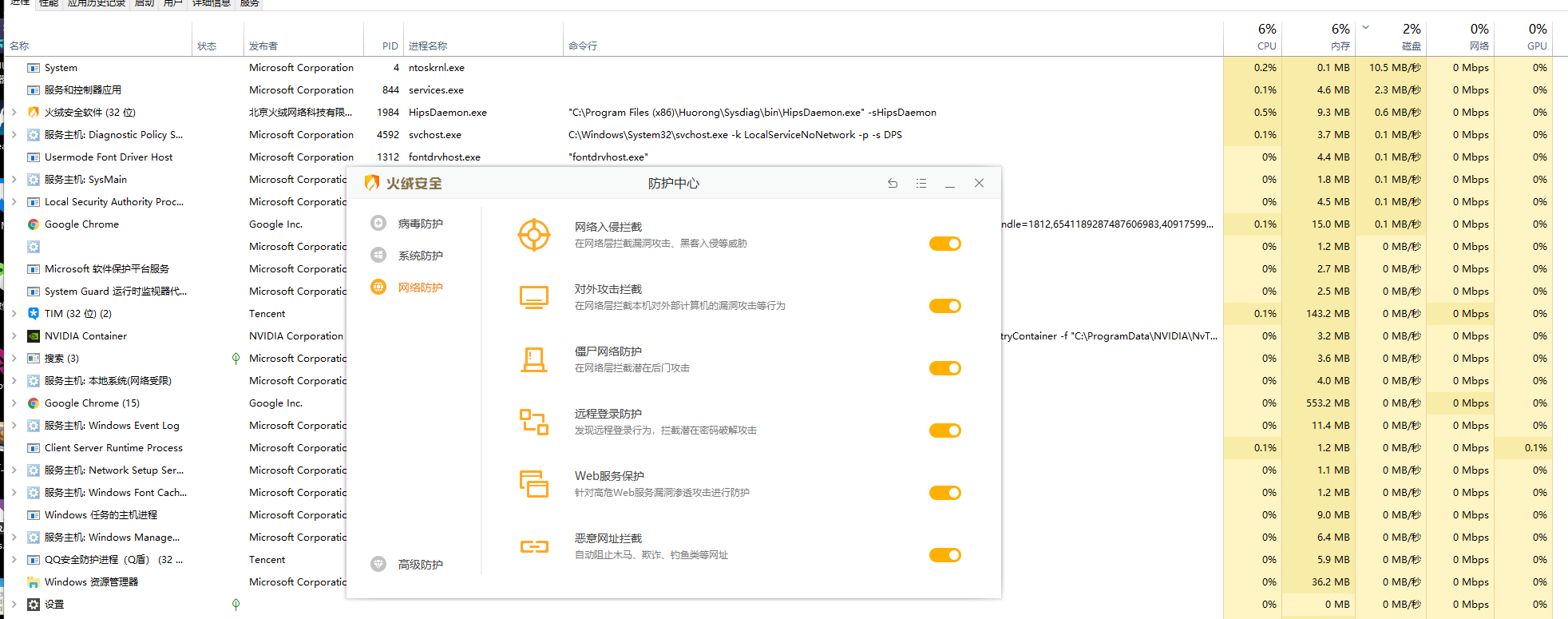Click the chain link icon for 恶意网址拦截
This screenshot has width=1568, height=619.
tap(534, 546)
